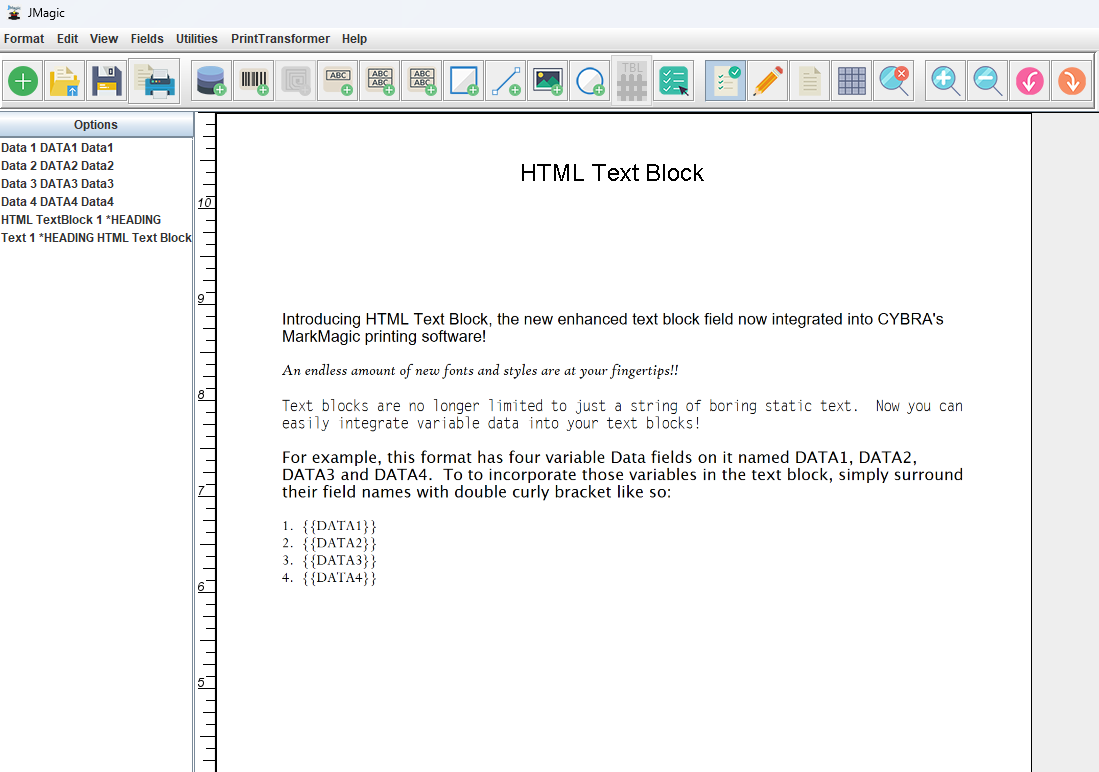Click the greyed-out RFID spiral icon
Viewport: 1099px width, 772px height.
pyautogui.click(x=296, y=81)
